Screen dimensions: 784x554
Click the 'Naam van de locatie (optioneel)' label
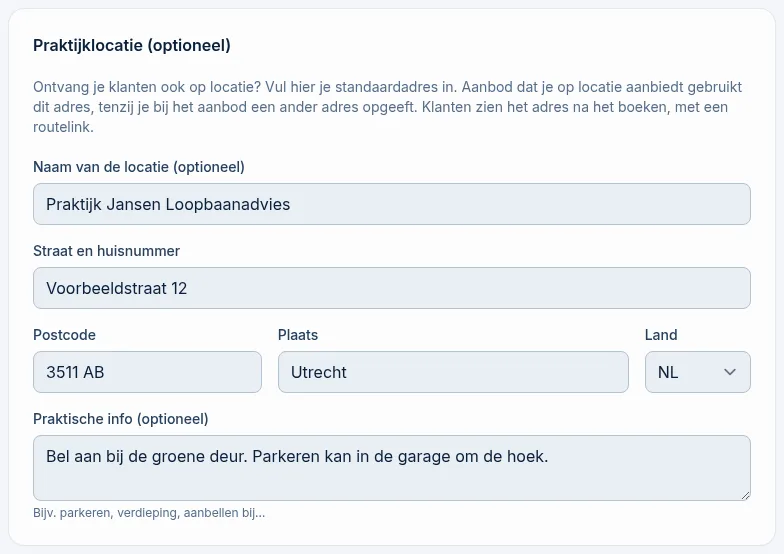[138, 167]
